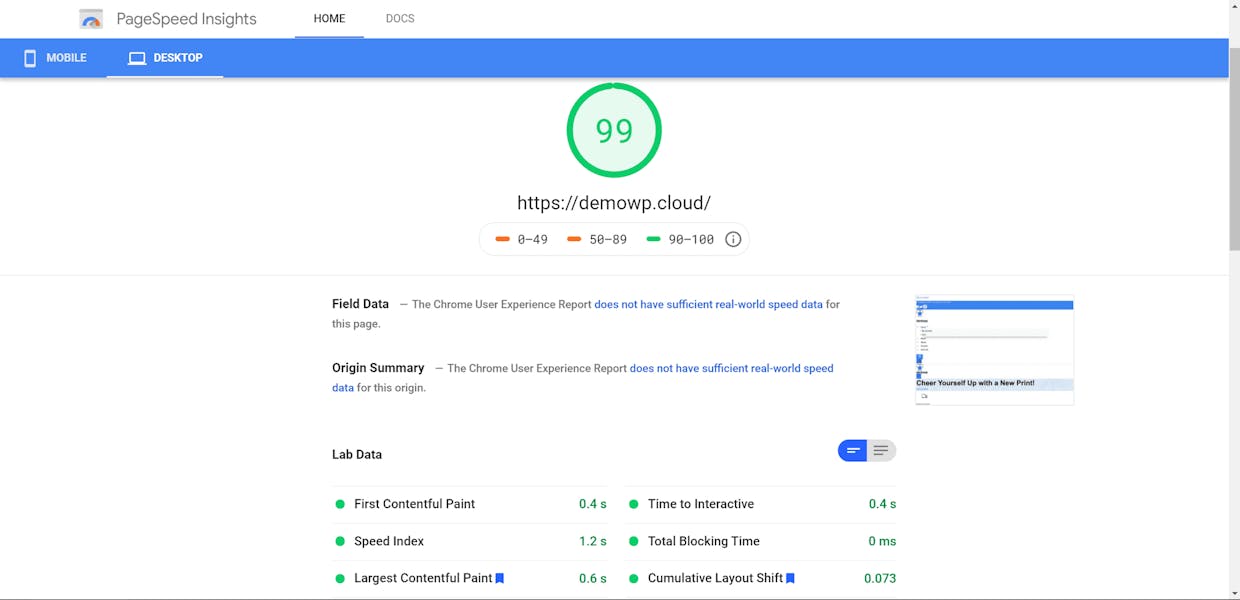Click the Lab Data heading

(x=357, y=454)
